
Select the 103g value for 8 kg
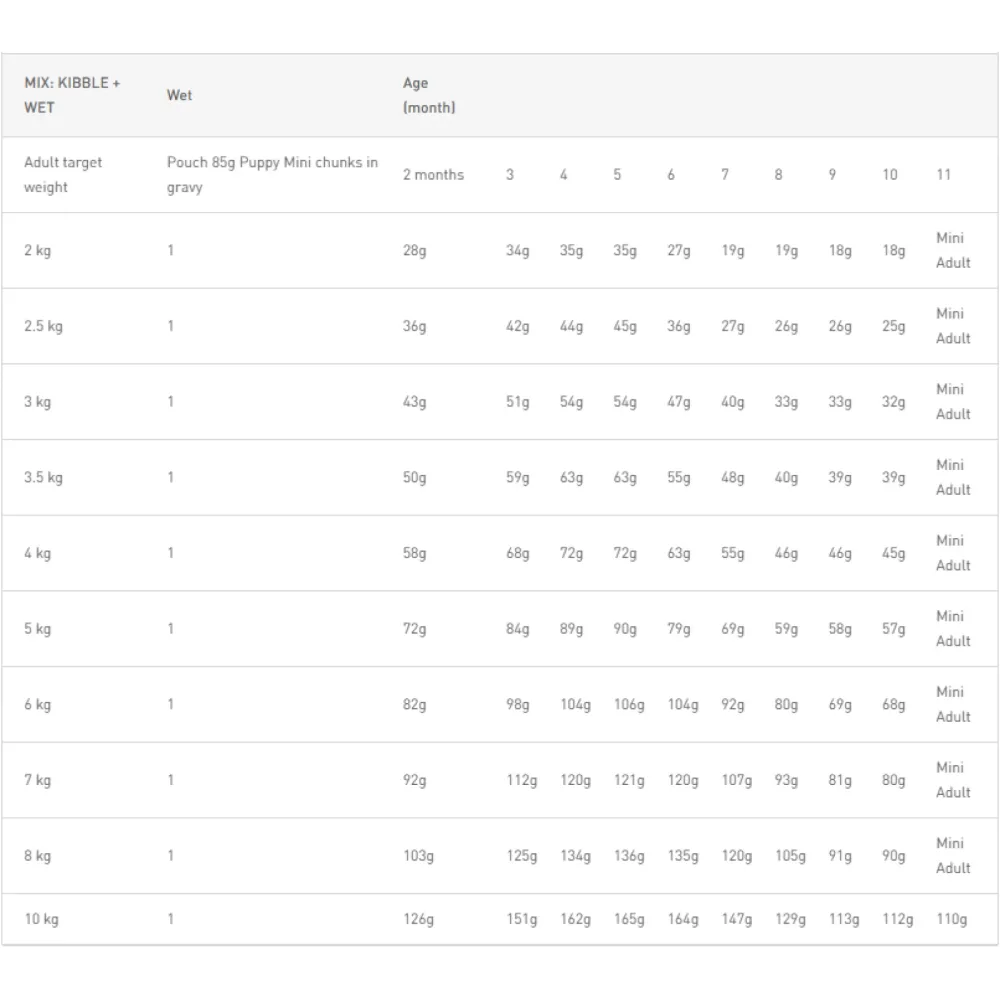click(x=418, y=856)
